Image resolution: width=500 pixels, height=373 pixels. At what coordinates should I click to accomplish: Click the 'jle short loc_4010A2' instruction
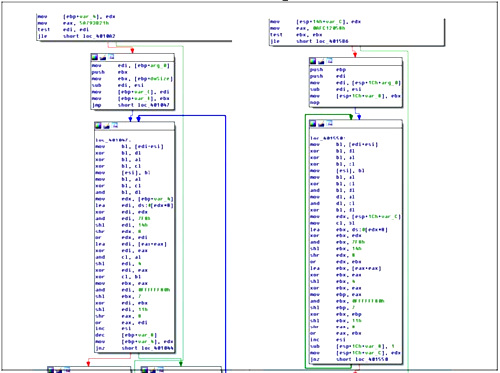77,36
